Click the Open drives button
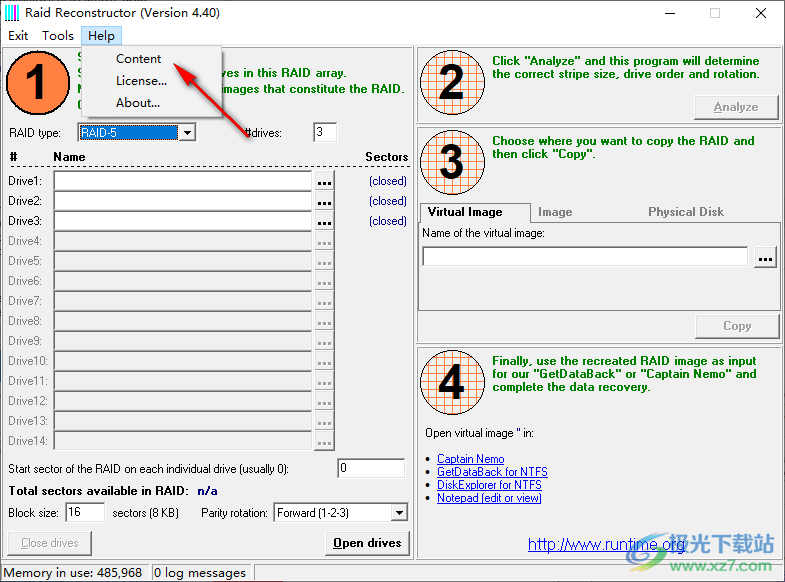This screenshot has width=785, height=582. [367, 543]
